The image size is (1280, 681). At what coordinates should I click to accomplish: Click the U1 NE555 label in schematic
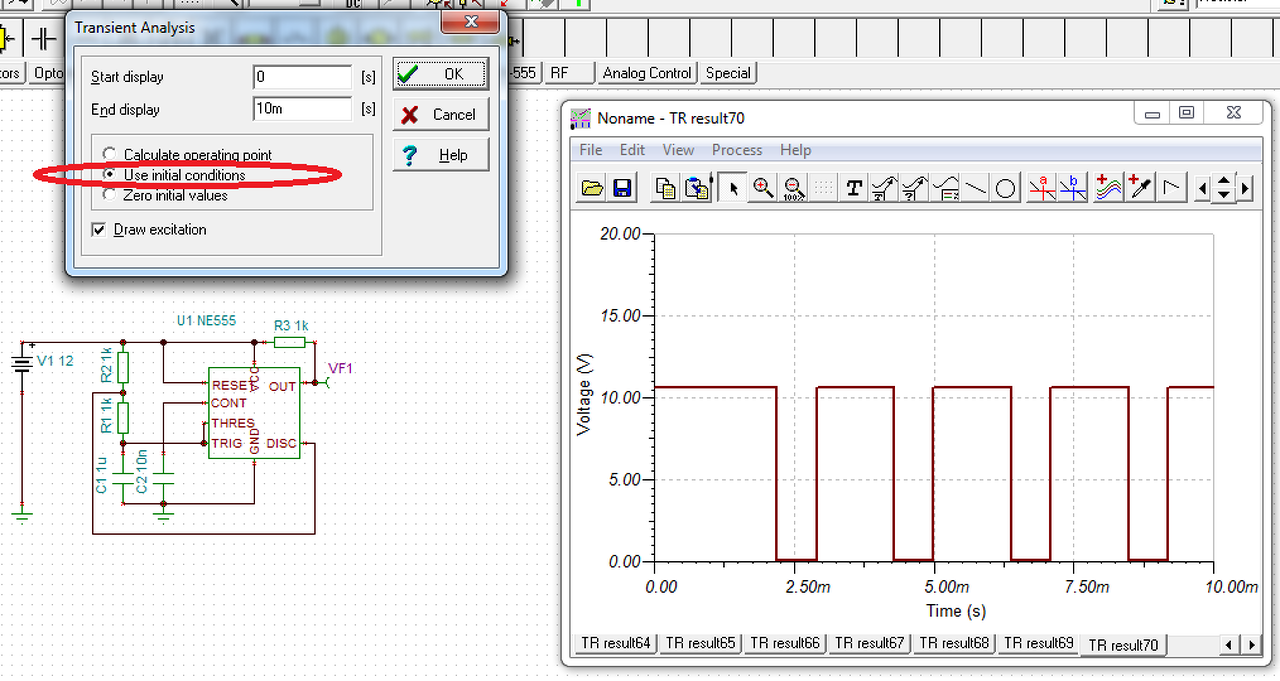click(206, 321)
